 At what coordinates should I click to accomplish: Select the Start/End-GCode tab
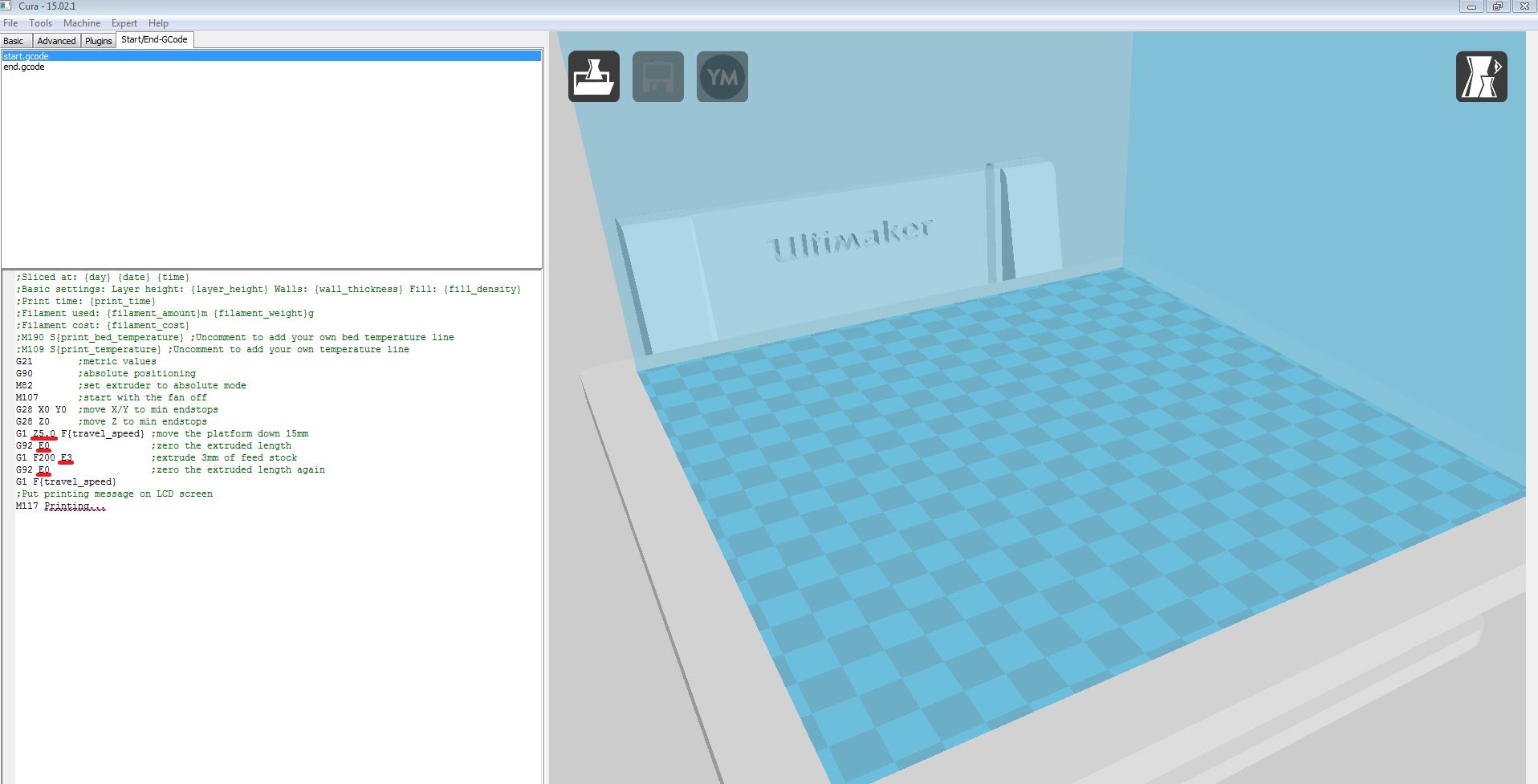point(155,40)
